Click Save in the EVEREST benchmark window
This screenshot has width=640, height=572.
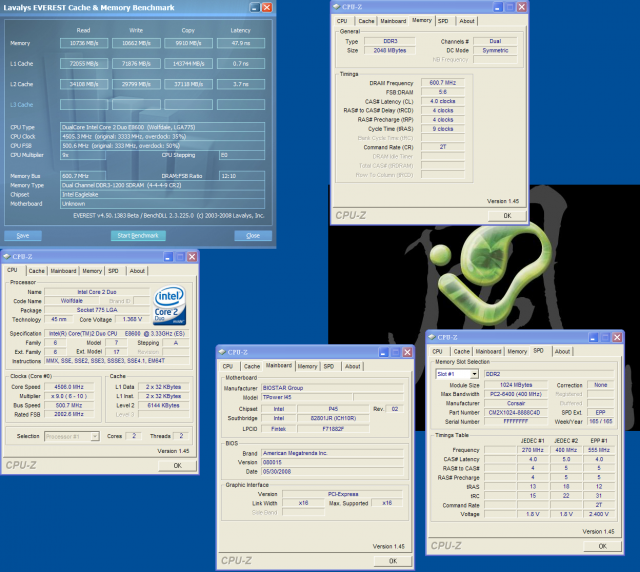(23, 236)
